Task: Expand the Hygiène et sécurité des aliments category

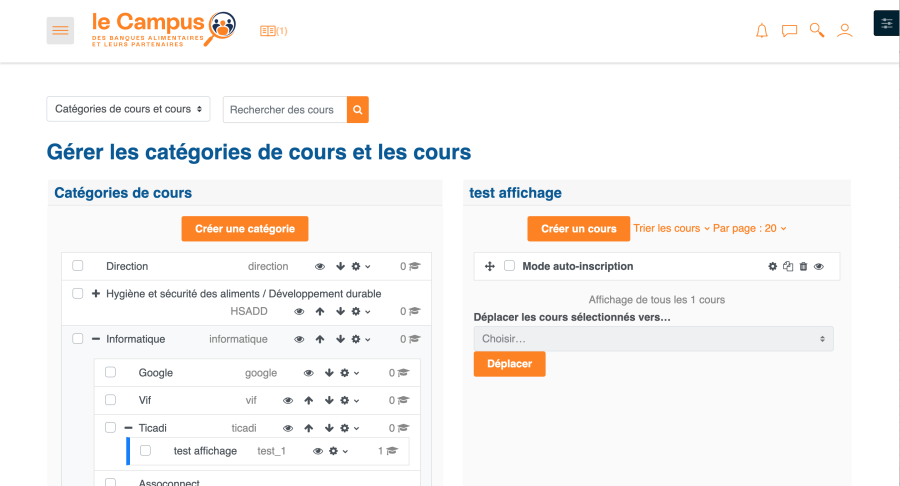Action: pos(96,294)
